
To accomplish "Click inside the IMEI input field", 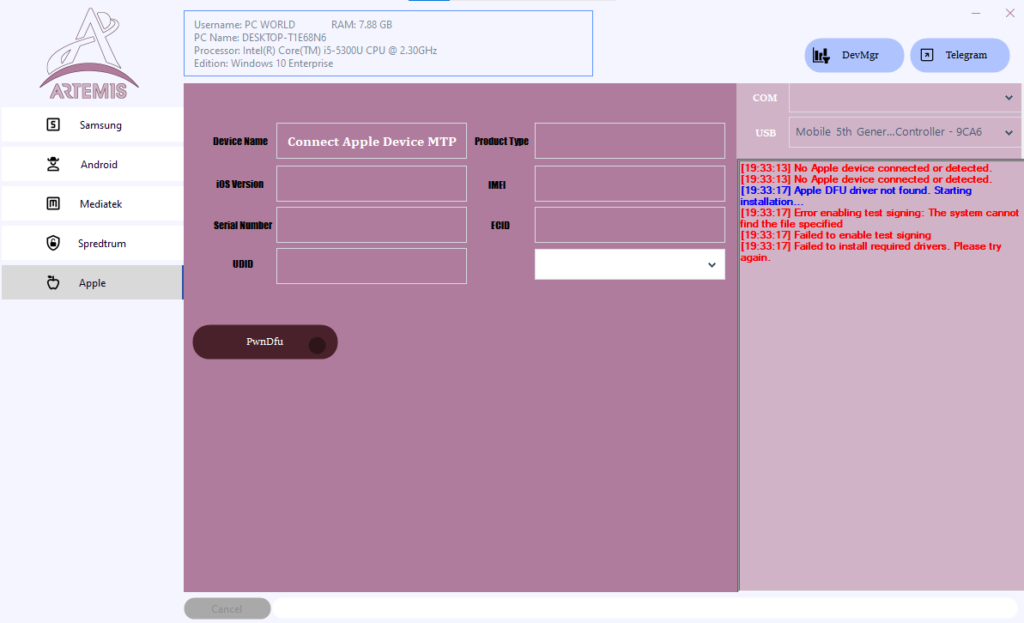I will coord(629,183).
